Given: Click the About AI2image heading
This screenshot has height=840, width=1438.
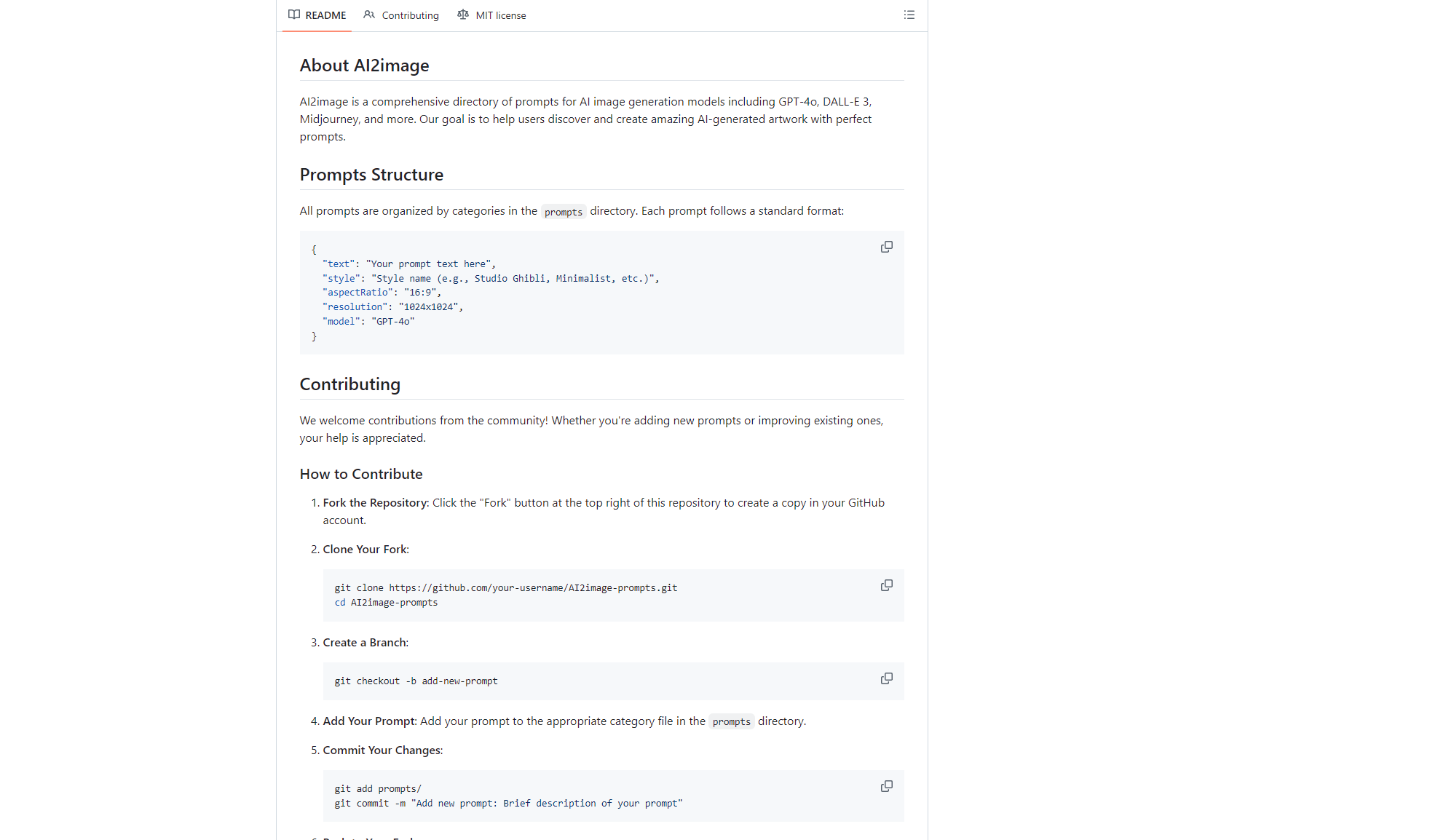Looking at the screenshot, I should [x=364, y=66].
